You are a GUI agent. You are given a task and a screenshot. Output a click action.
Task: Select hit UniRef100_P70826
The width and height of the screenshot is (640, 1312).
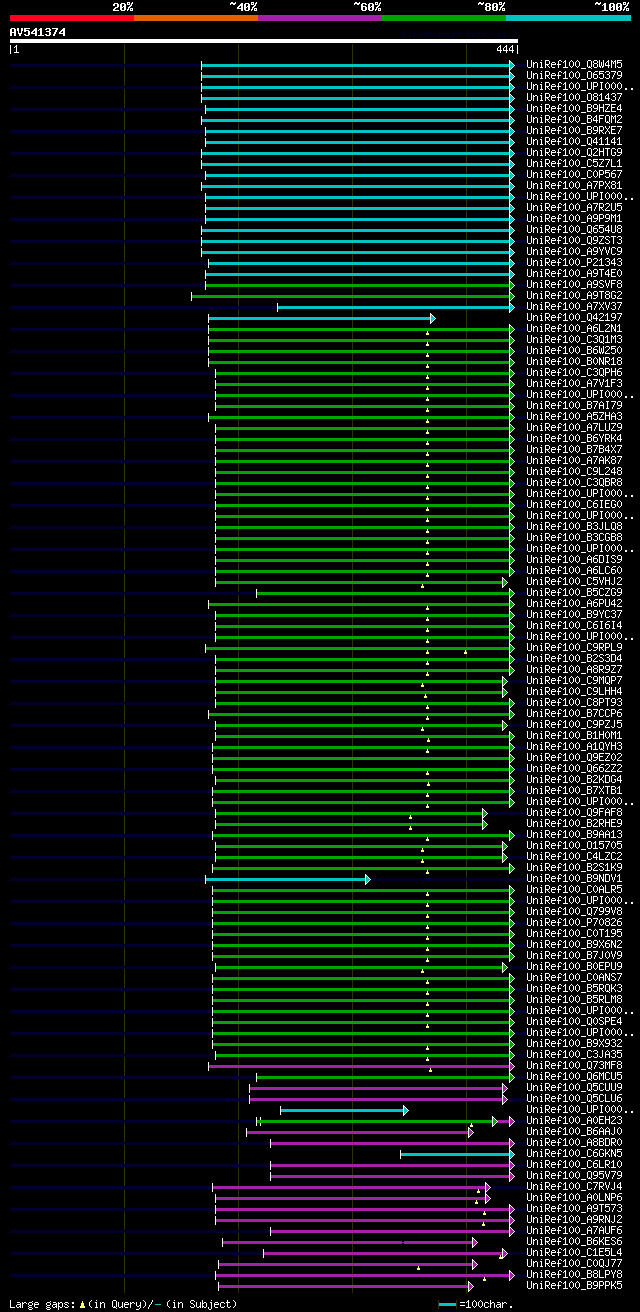pos(575,922)
